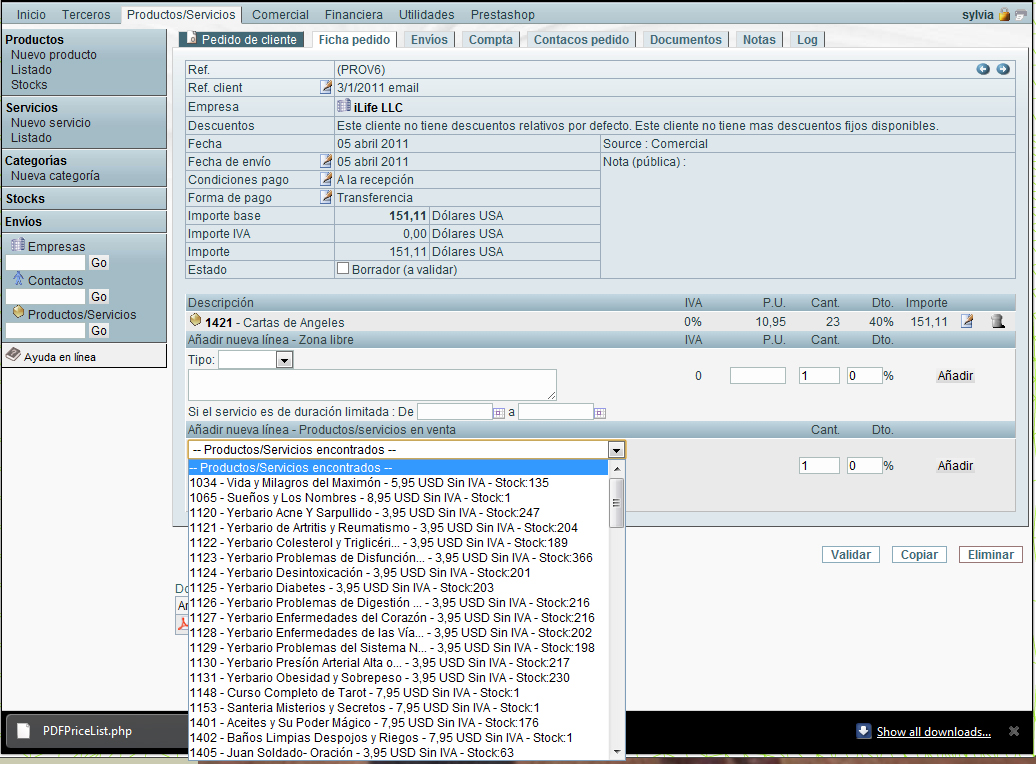Focus the Productos/Servicios sidebar search field

tap(46, 330)
